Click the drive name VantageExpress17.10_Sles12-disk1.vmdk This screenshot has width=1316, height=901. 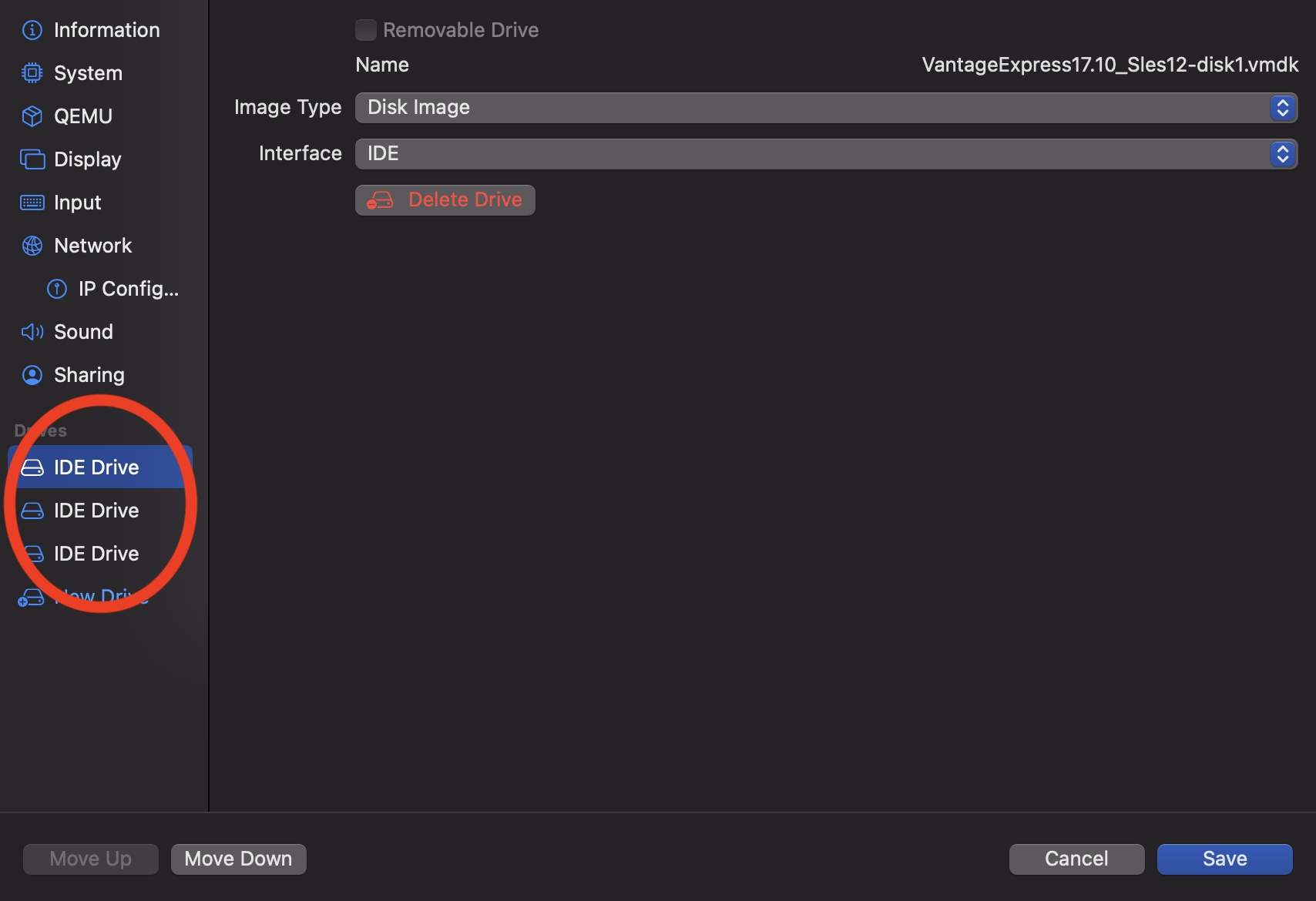1110,65
